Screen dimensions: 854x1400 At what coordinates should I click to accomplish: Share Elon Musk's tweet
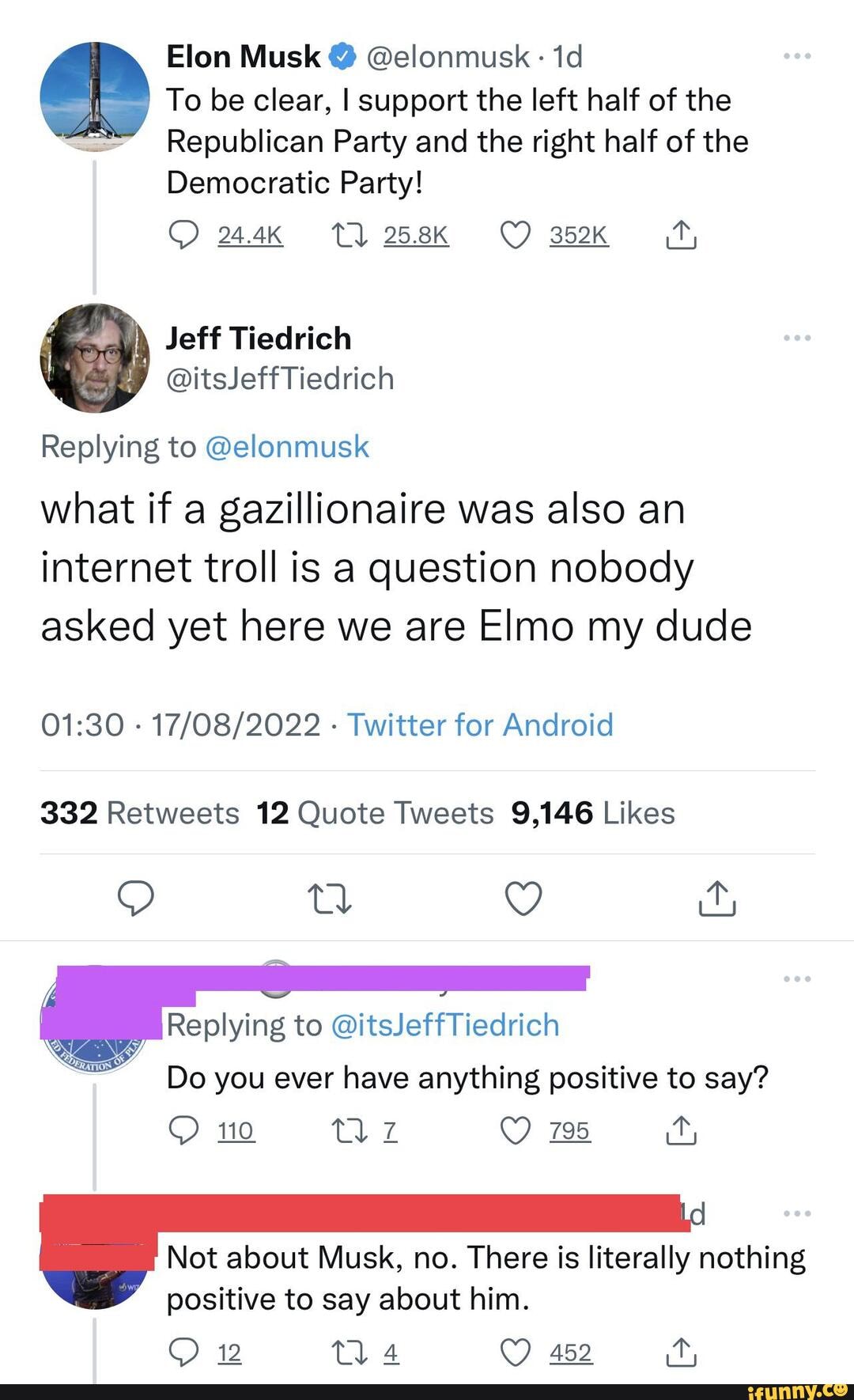coord(681,235)
